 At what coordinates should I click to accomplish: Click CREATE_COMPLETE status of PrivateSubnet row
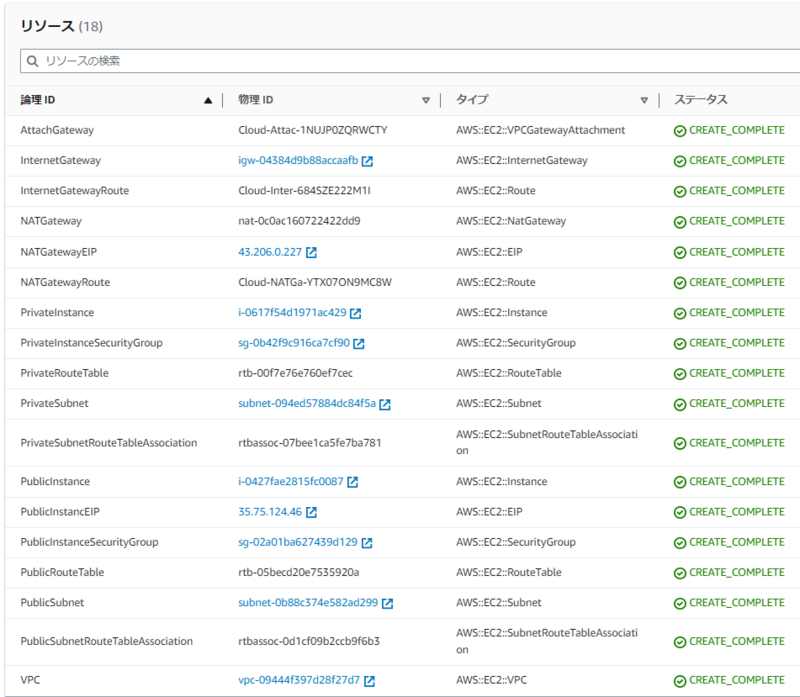pyautogui.click(x=737, y=403)
